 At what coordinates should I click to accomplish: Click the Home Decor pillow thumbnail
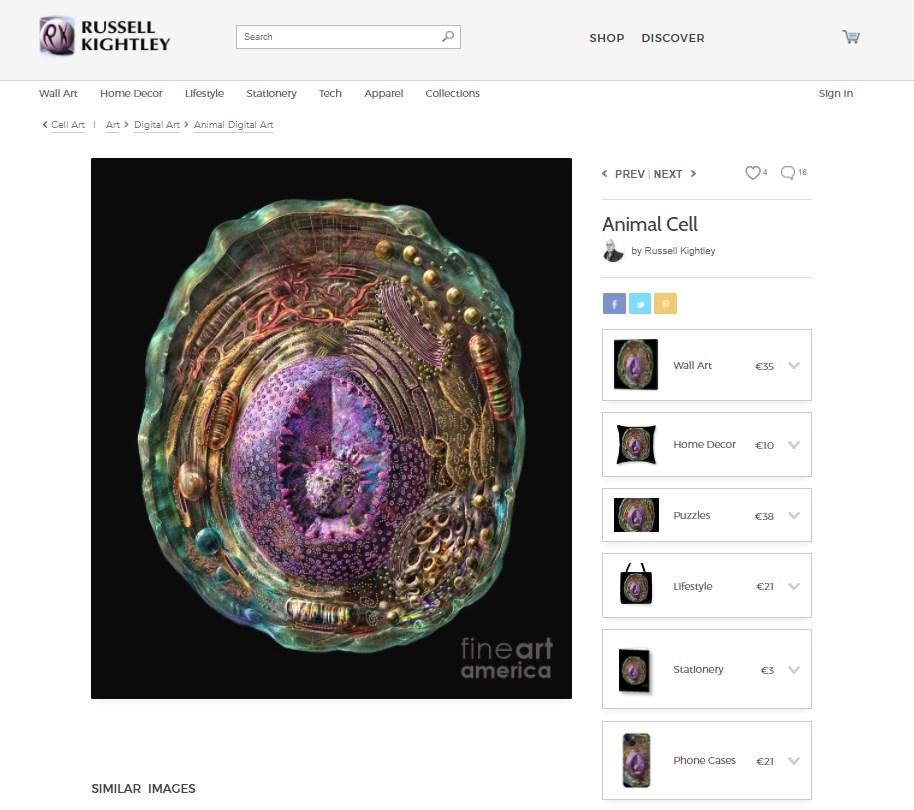point(636,445)
